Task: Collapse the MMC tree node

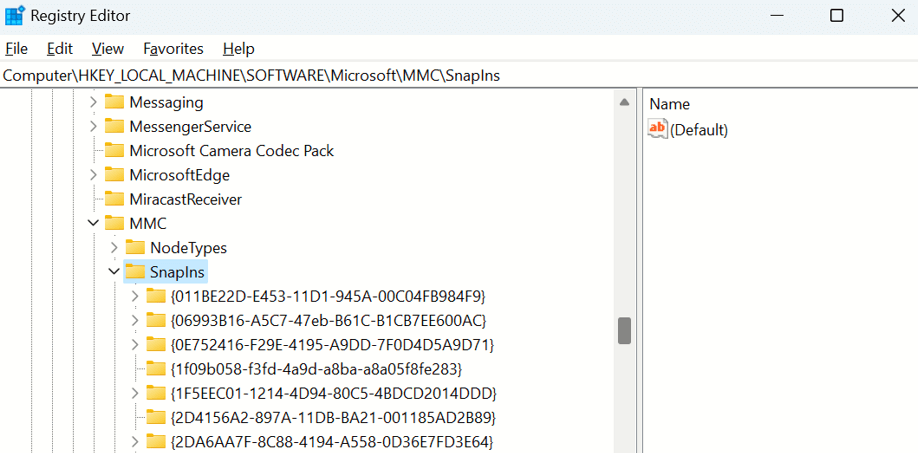Action: pos(93,223)
